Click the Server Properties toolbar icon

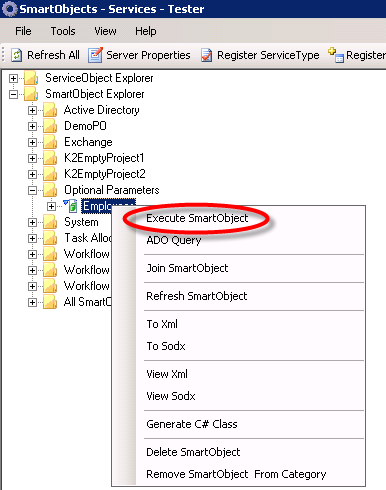pos(95,55)
